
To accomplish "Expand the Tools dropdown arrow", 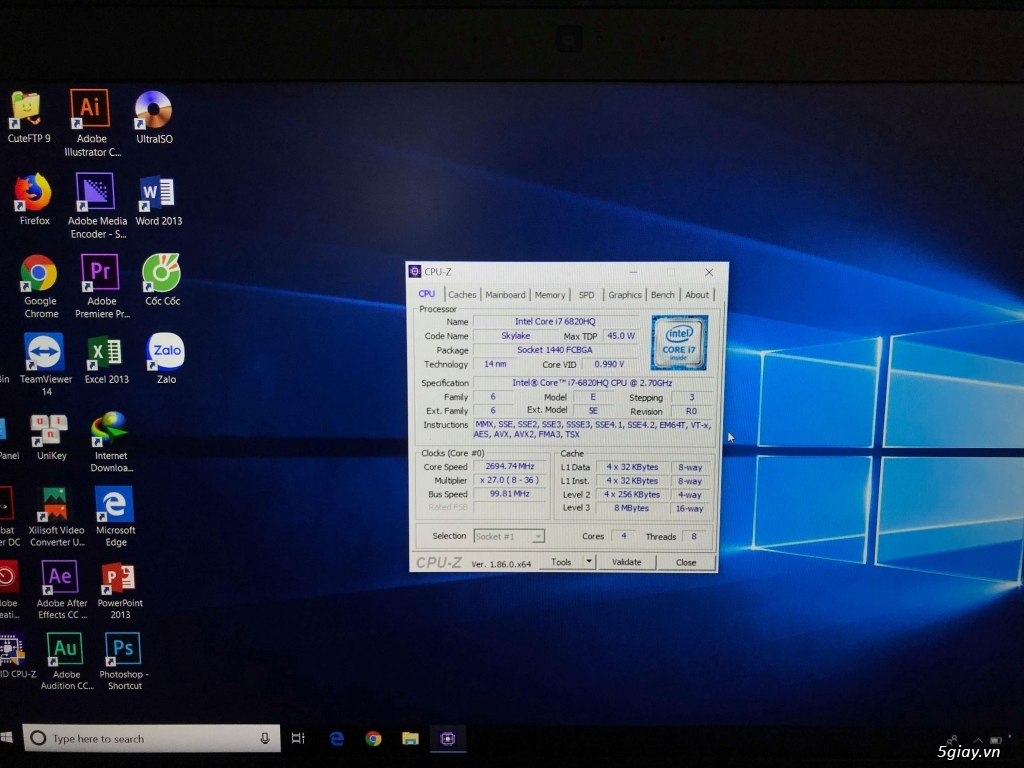I will [x=589, y=562].
